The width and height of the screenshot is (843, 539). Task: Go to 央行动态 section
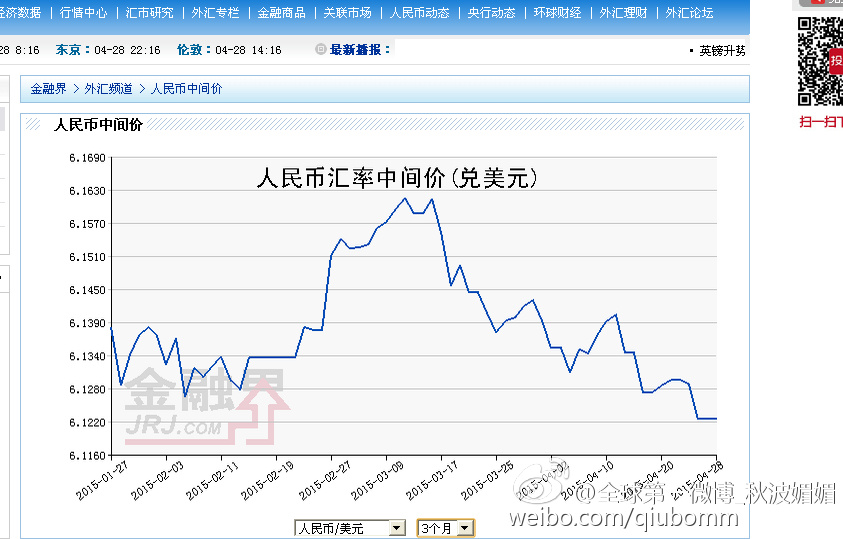click(491, 13)
